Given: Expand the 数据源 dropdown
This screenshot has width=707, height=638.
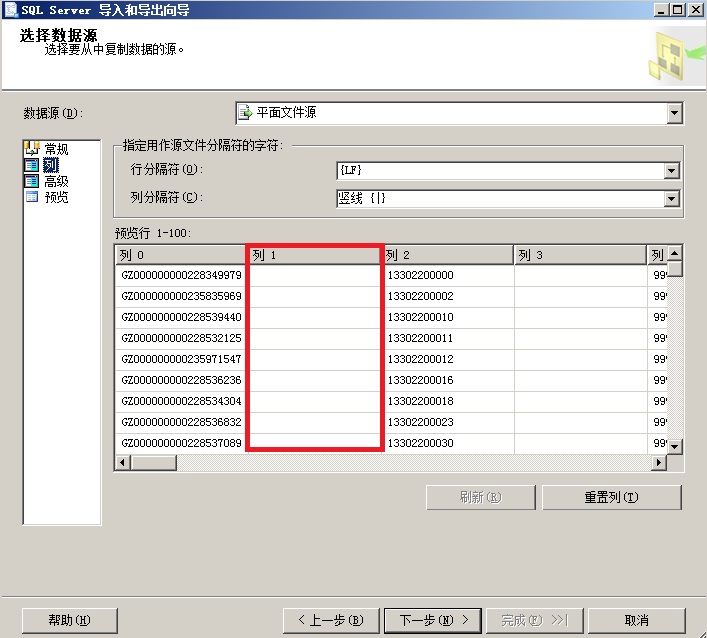Looking at the screenshot, I should [x=674, y=113].
